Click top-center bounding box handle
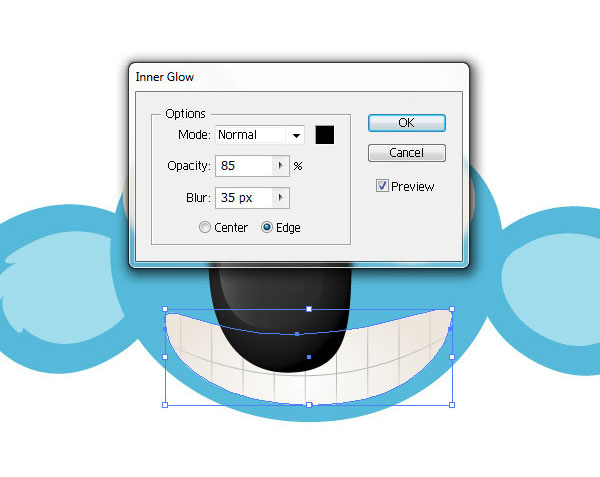The width and height of the screenshot is (600, 477). [309, 309]
